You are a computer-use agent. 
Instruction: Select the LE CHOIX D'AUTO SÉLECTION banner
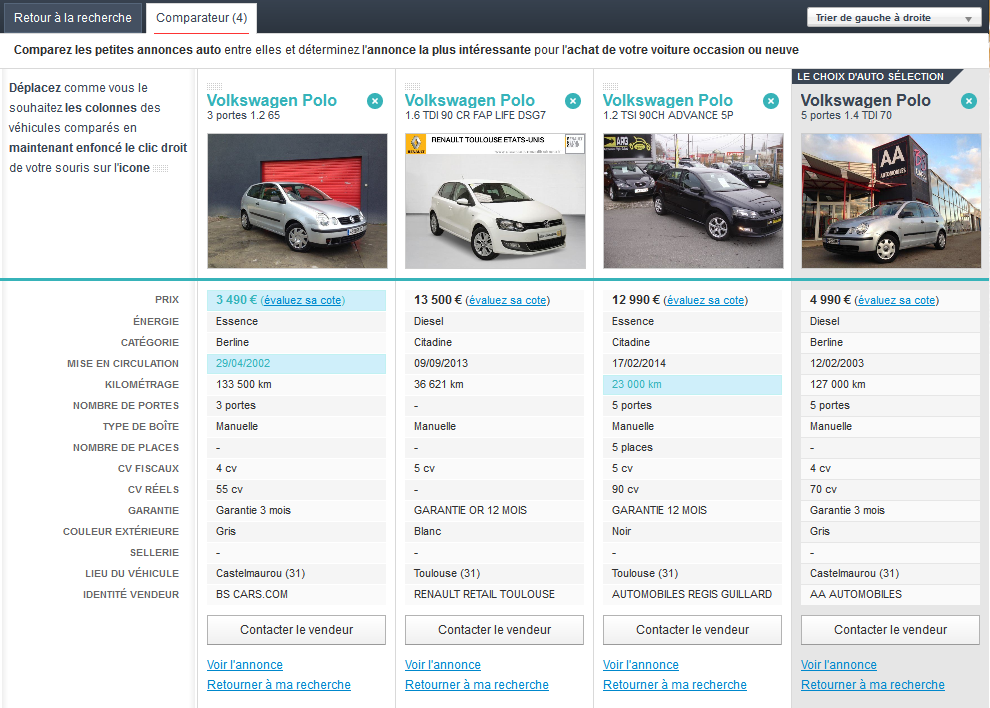click(870, 76)
